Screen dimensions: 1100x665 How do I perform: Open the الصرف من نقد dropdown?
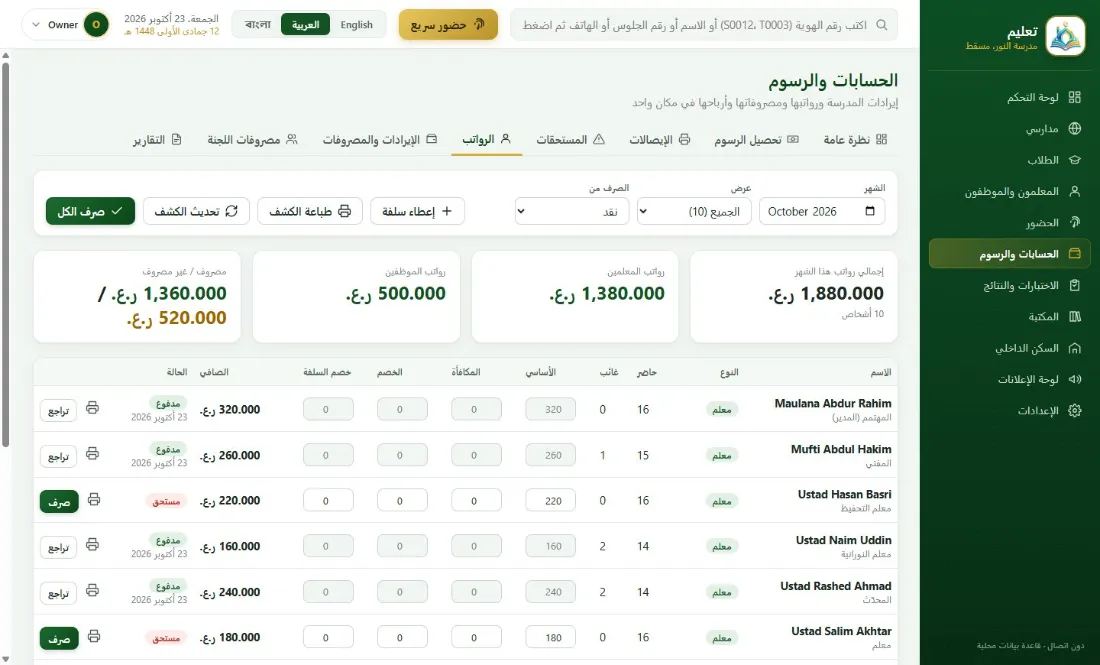(x=572, y=211)
